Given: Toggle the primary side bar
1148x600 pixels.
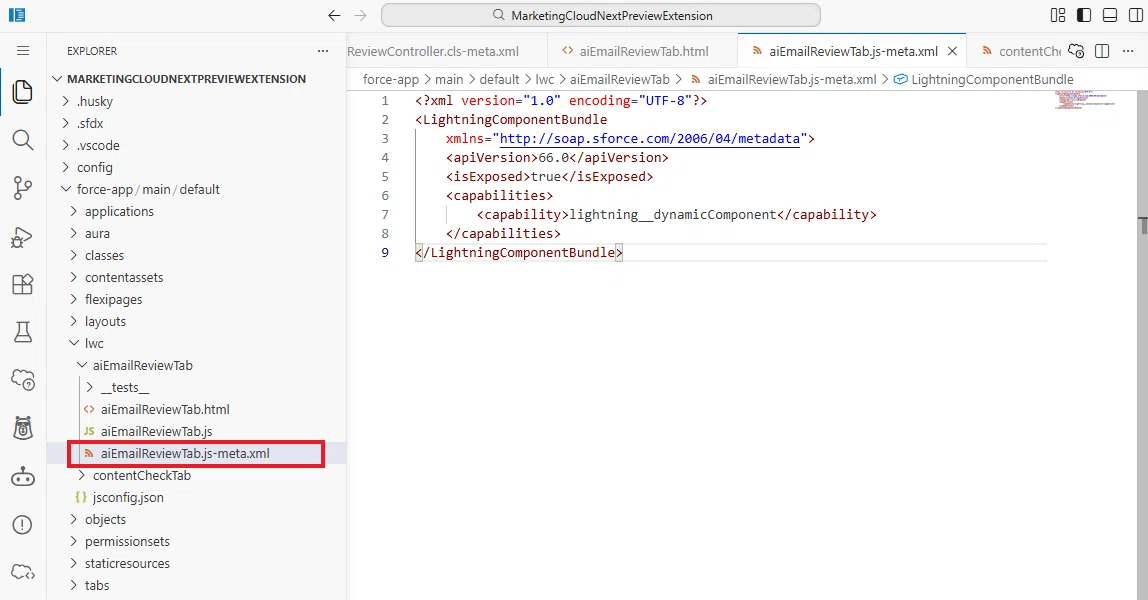Looking at the screenshot, I should [1084, 15].
